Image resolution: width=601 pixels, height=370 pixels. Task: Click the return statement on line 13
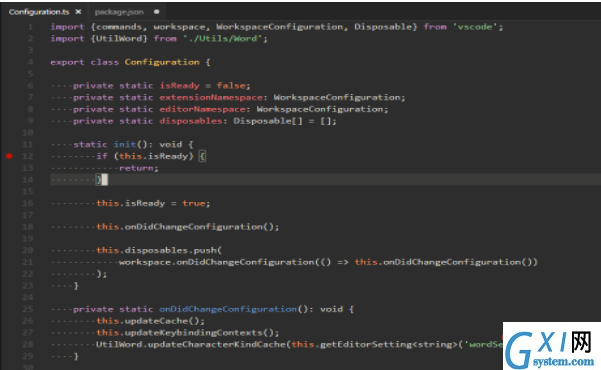click(x=138, y=168)
